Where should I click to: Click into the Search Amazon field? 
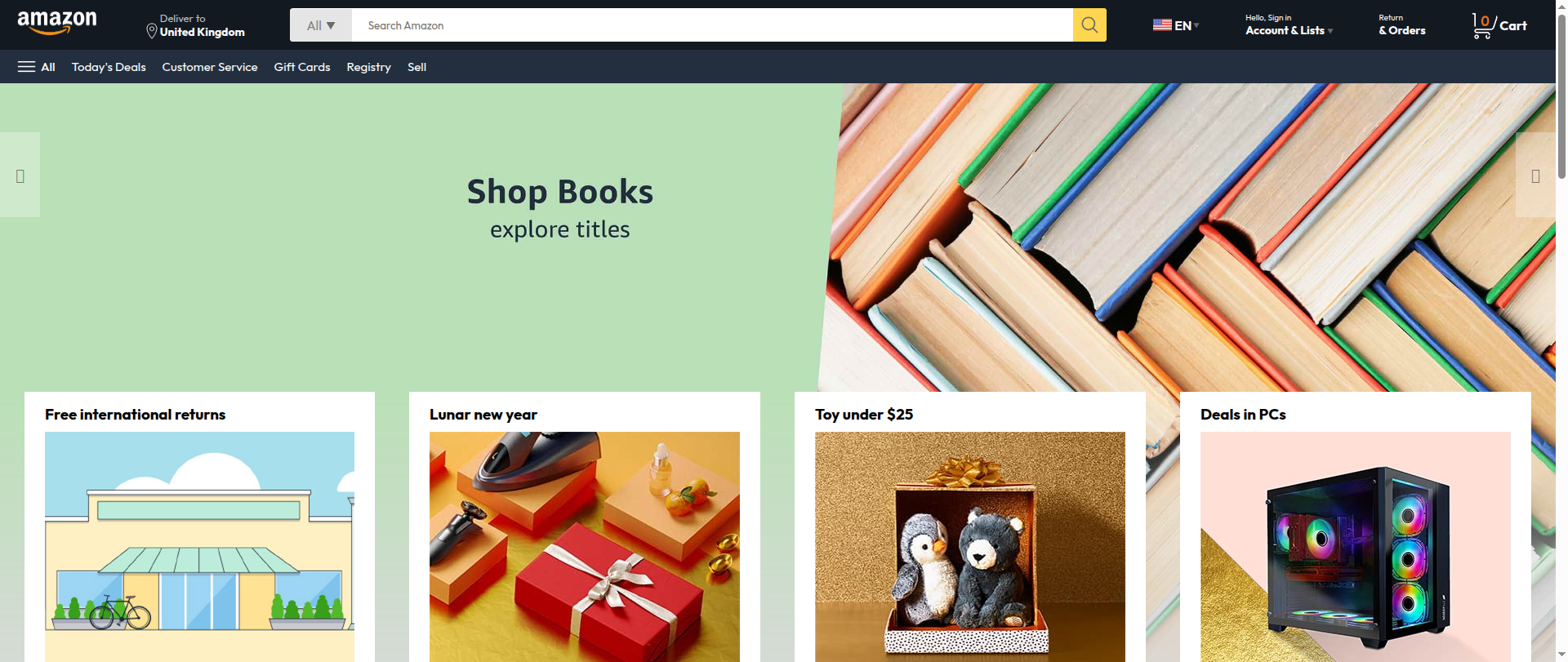click(712, 25)
